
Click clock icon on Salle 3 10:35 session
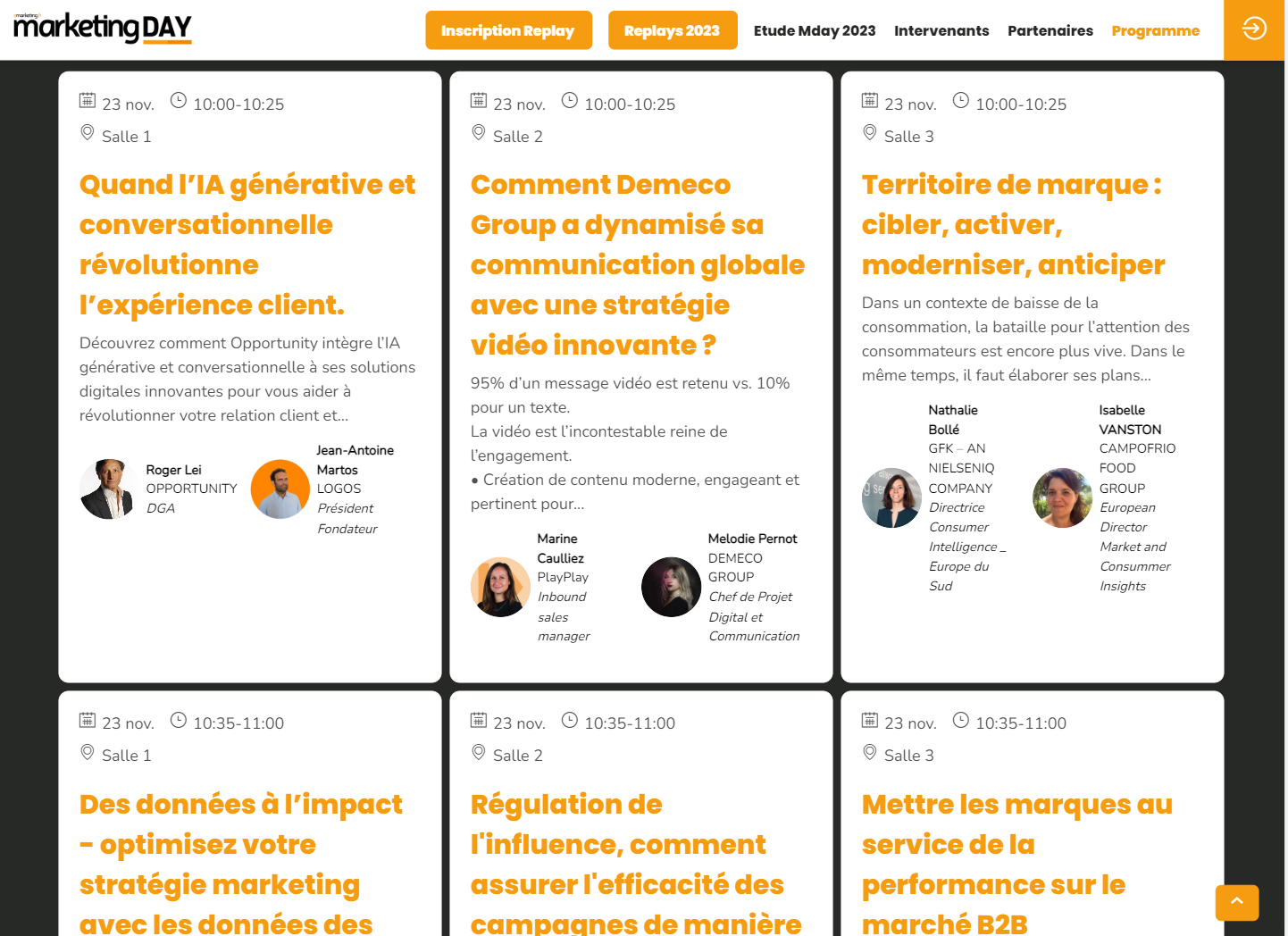click(960, 720)
